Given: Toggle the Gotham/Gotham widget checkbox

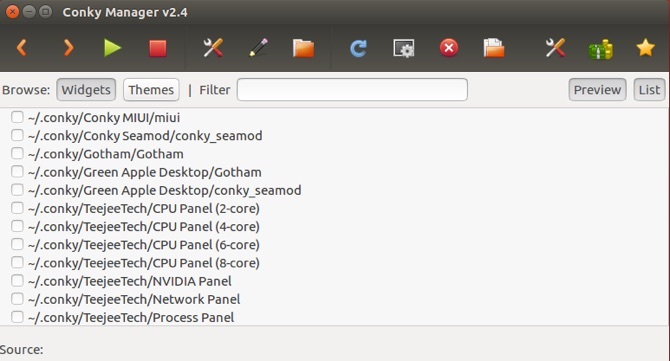Looking at the screenshot, I should 17,153.
